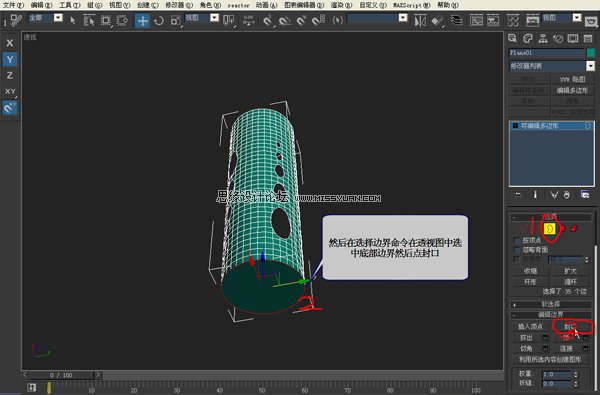600x395 pixels.
Task: Open the Utilities command panel tab
Action: tap(588, 38)
